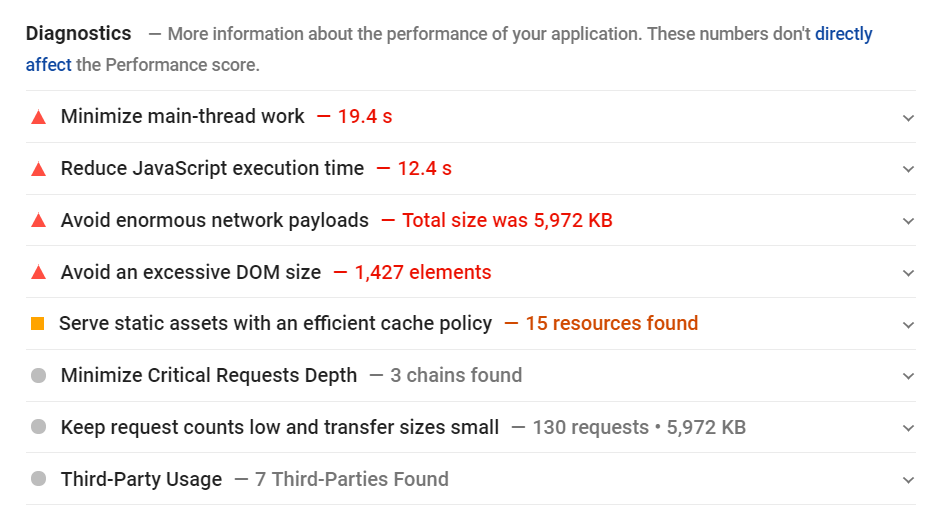
Task: Expand Avoid an excessive DOM size chevron
Action: 908,273
